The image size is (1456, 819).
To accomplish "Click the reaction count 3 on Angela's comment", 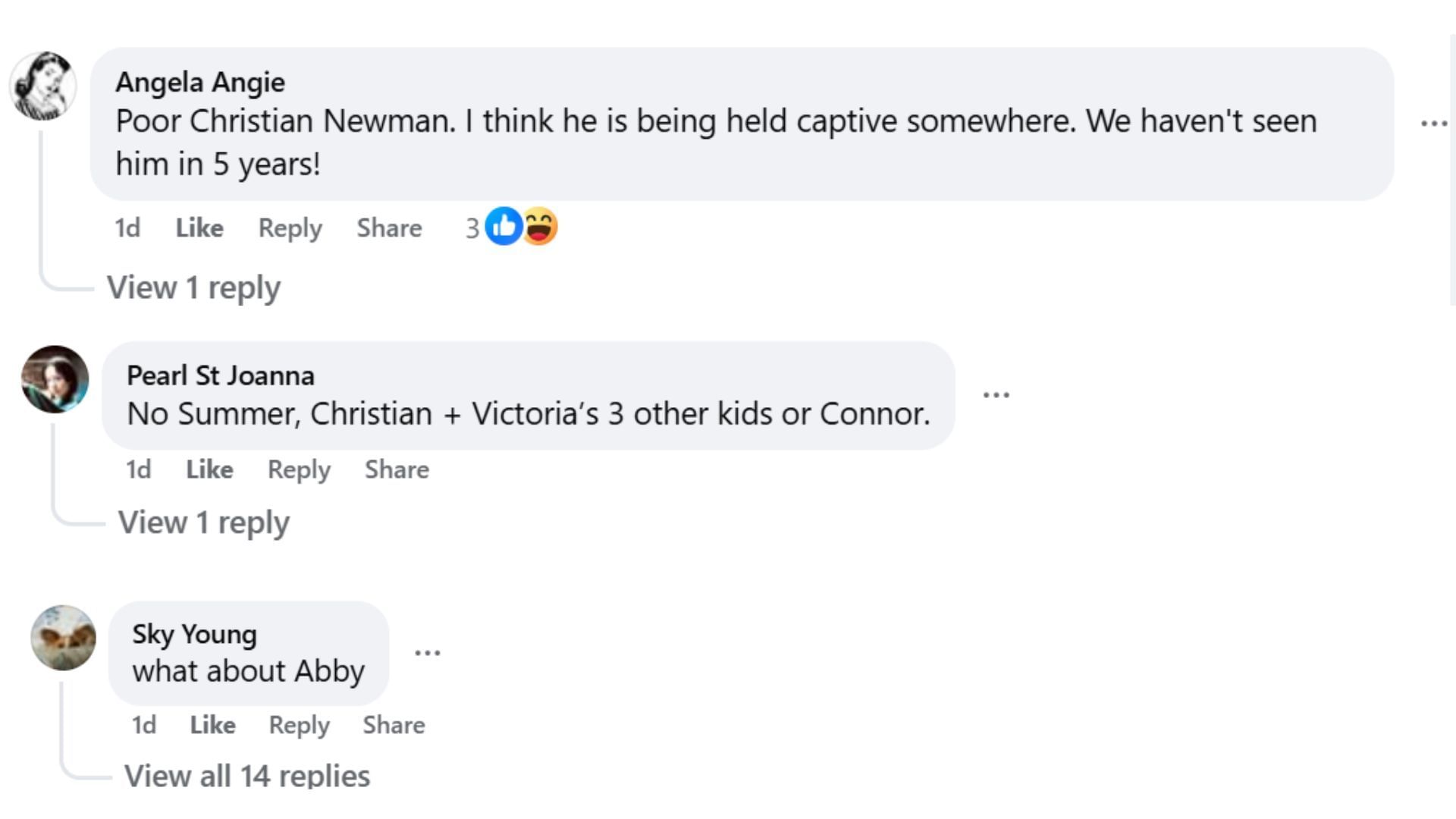I will pos(472,227).
